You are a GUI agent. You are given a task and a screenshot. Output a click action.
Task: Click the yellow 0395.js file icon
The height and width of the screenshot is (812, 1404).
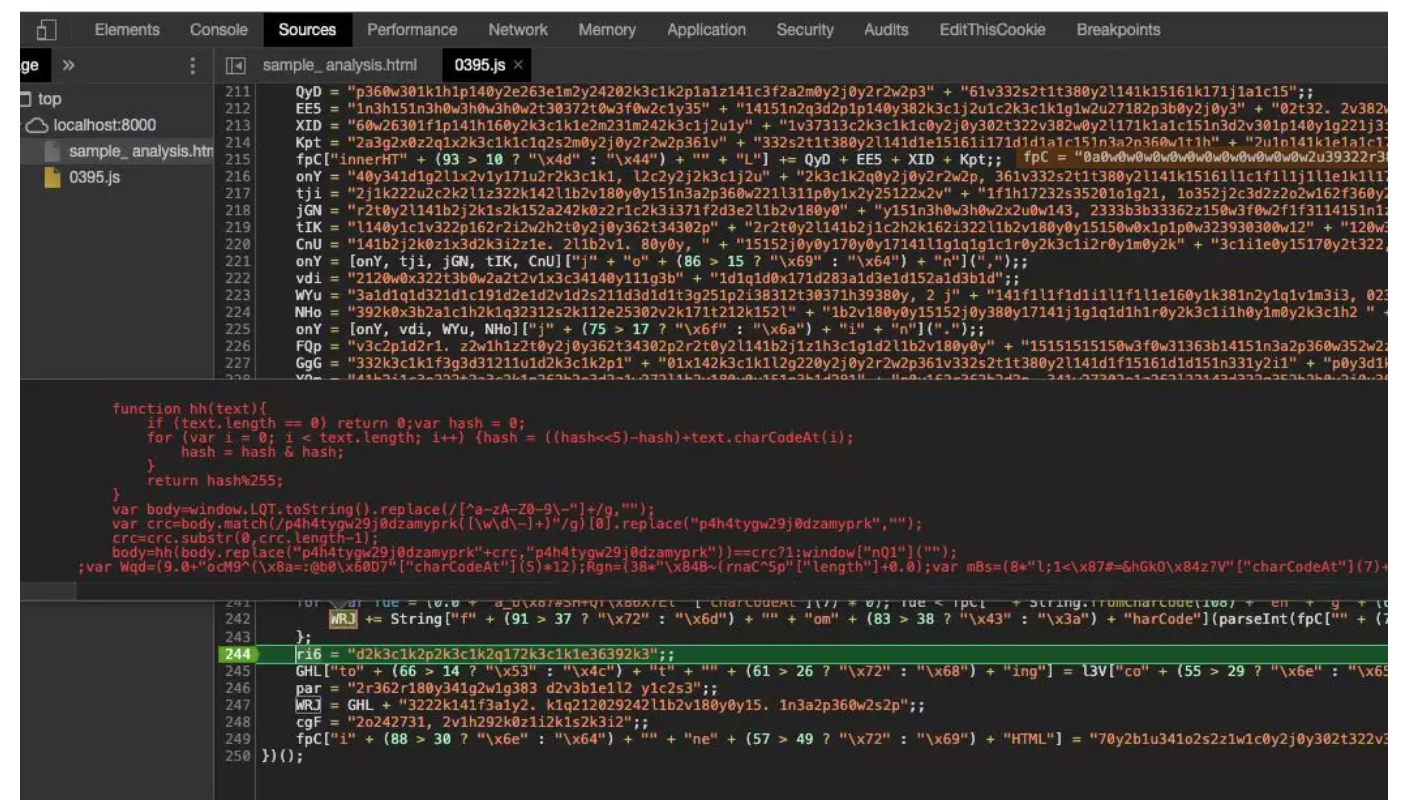point(52,178)
